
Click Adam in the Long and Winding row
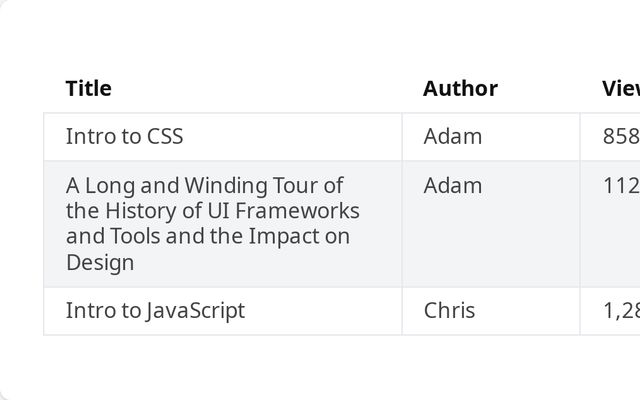[x=452, y=185]
